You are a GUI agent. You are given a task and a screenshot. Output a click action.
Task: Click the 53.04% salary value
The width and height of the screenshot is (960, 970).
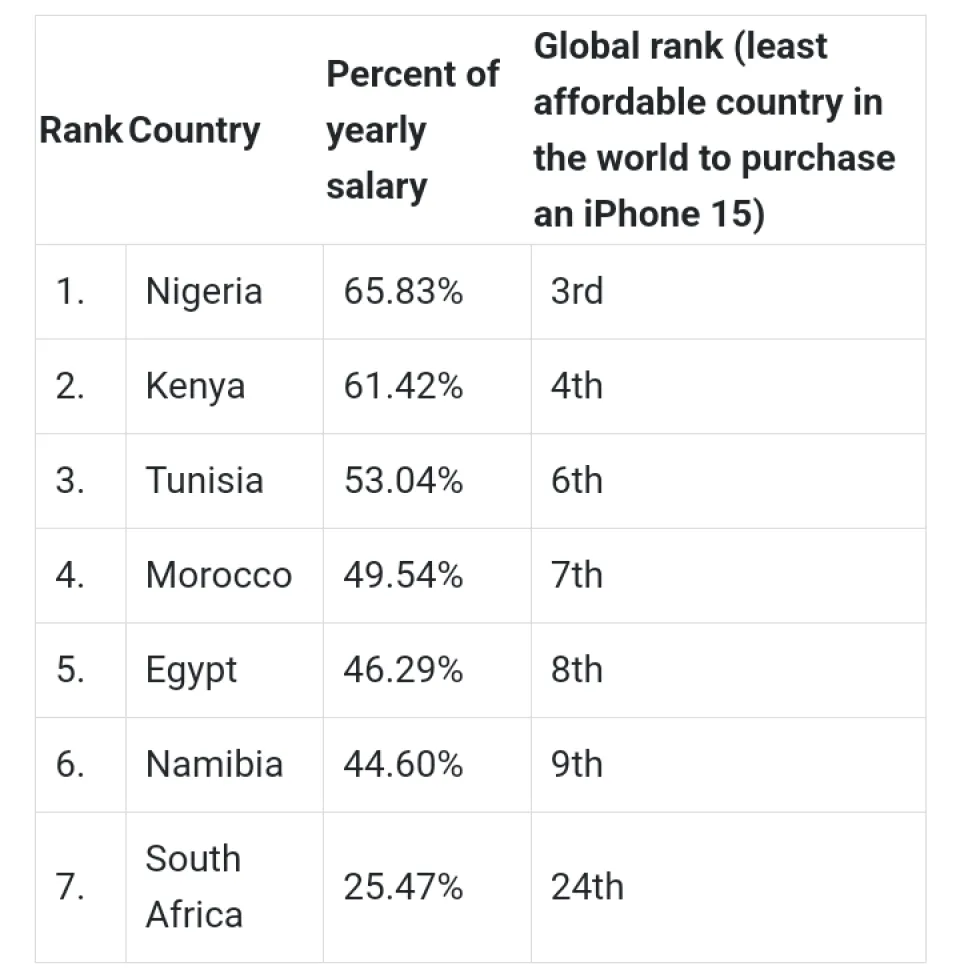click(x=403, y=480)
